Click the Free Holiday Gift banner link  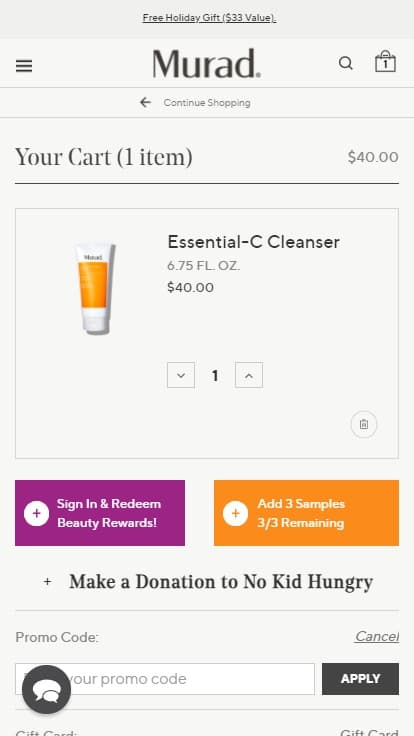[x=209, y=18]
